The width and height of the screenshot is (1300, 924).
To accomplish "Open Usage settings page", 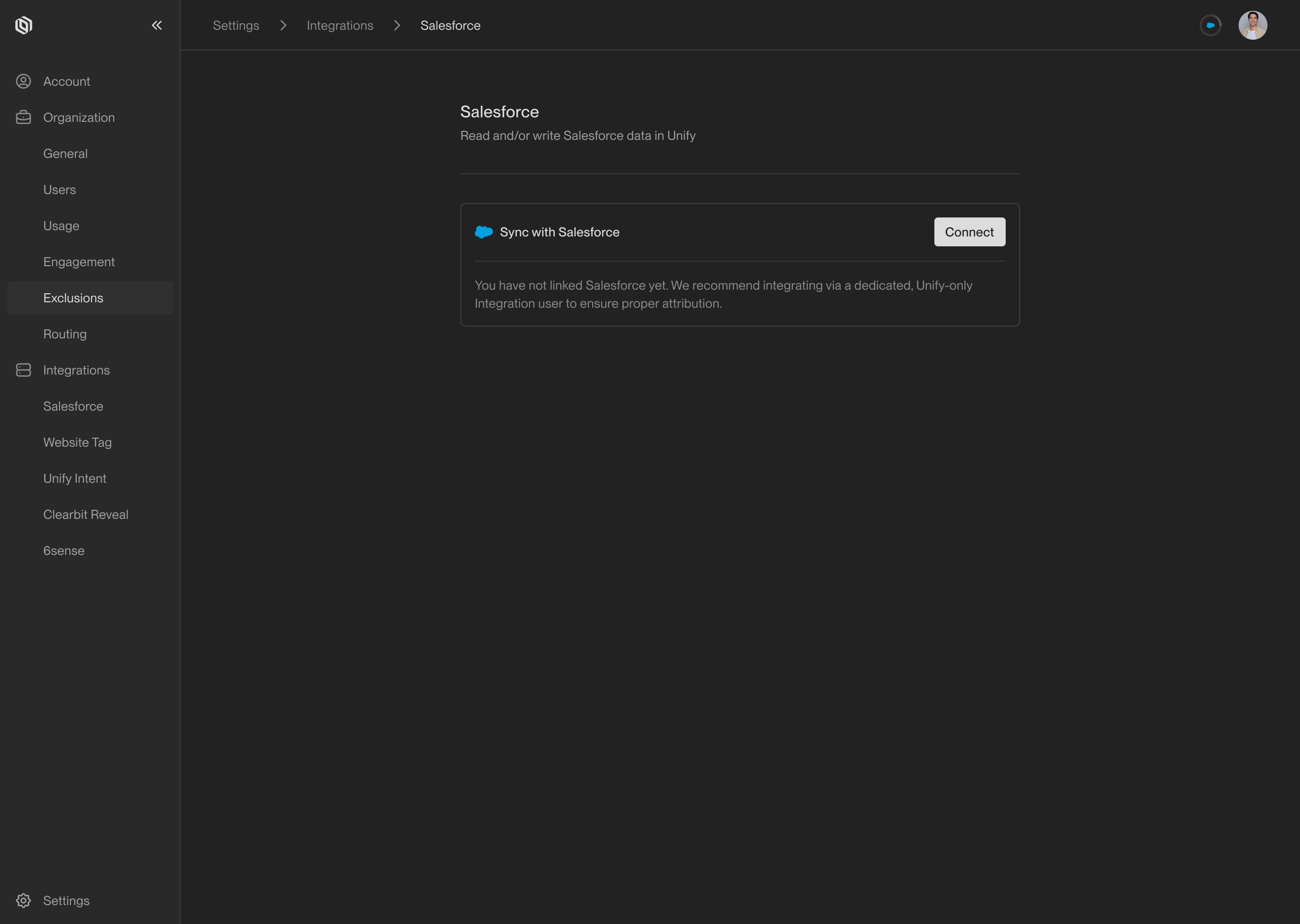I will pos(61,226).
